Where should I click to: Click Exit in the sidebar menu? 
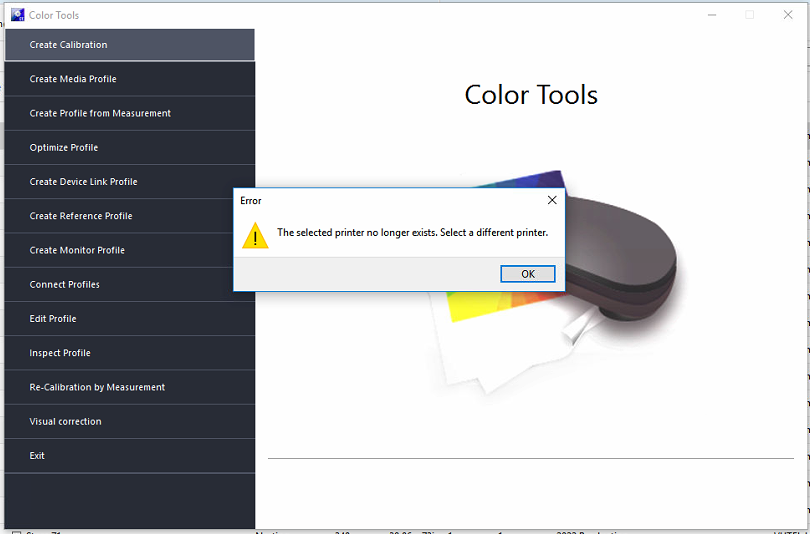130,456
